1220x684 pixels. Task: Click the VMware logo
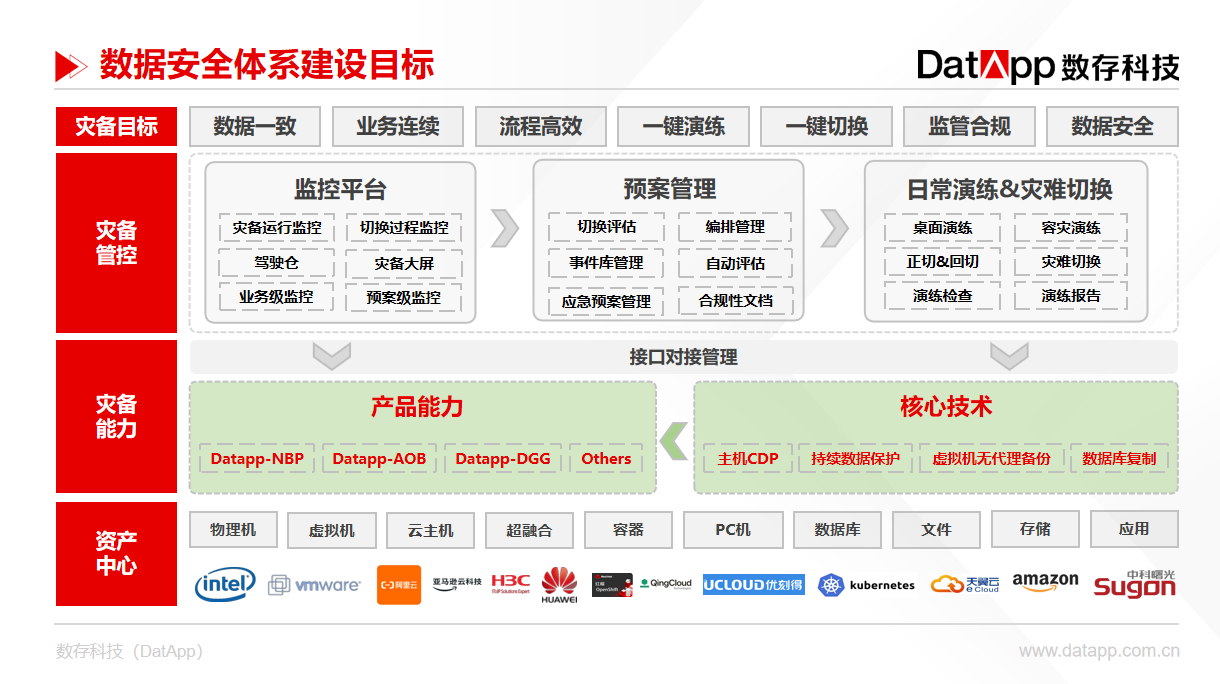315,585
